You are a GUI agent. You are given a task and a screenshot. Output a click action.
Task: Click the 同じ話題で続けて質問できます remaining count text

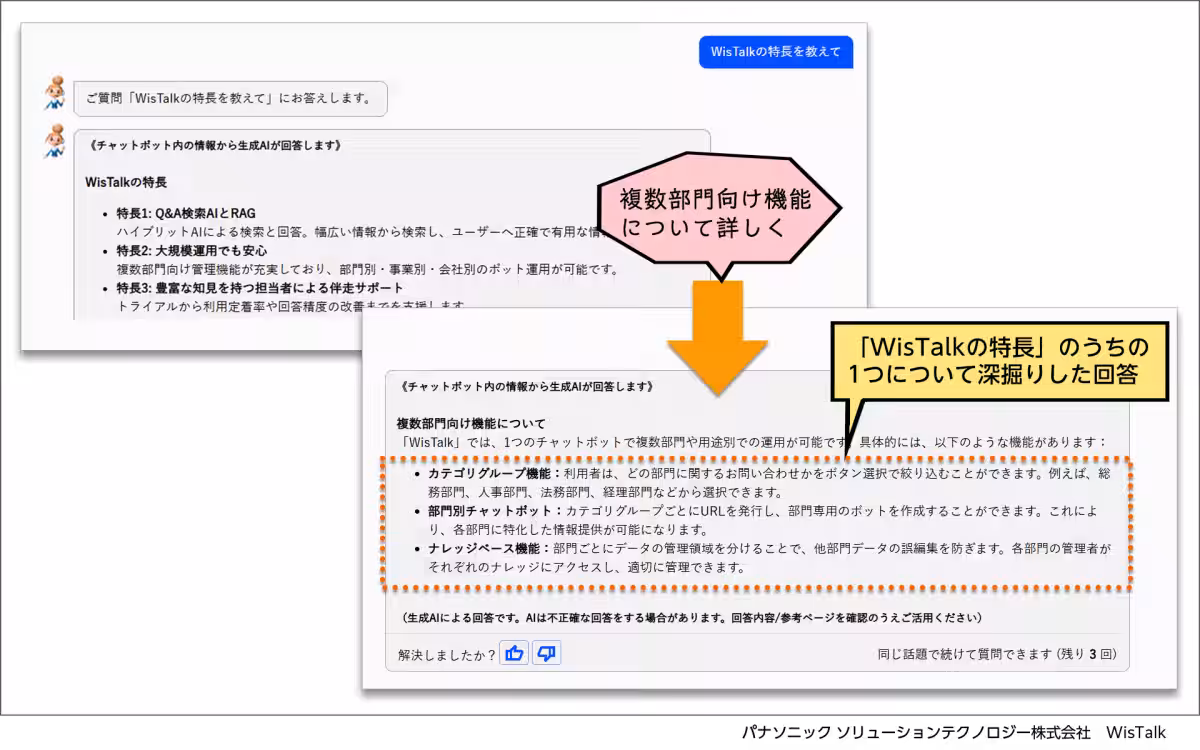(996, 655)
